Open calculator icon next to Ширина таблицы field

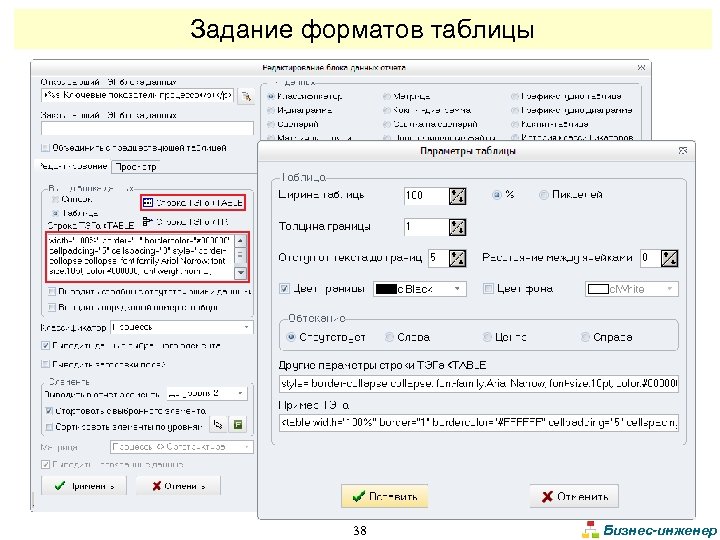click(457, 196)
